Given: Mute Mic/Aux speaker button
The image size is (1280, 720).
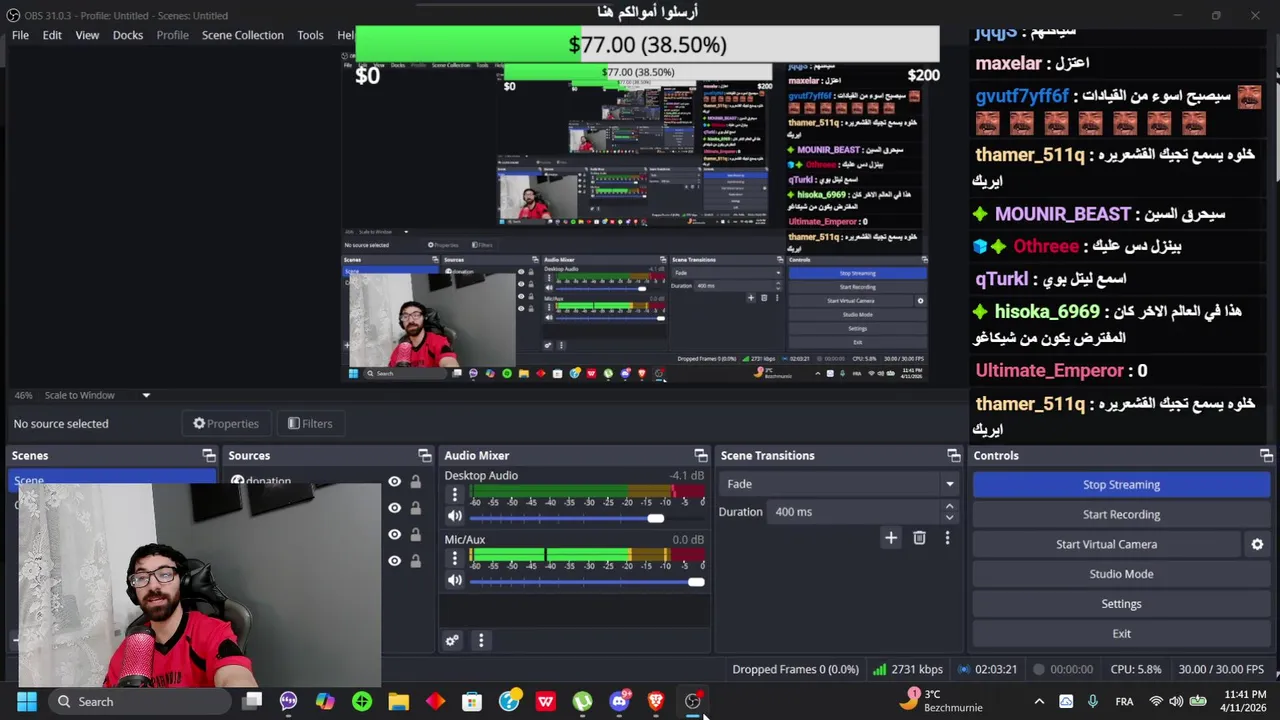Looking at the screenshot, I should coord(455,581).
